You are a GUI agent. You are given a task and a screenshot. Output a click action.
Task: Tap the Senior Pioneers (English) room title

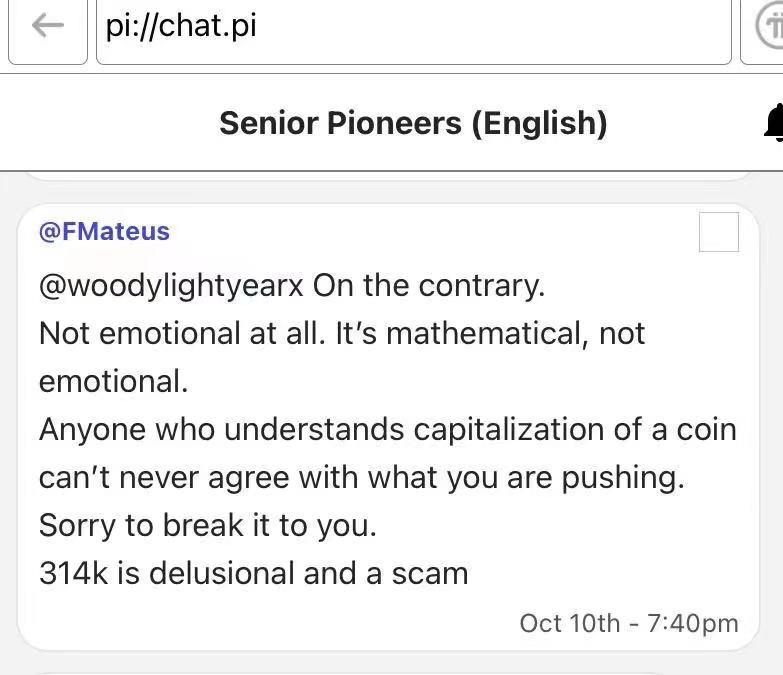[x=413, y=123]
